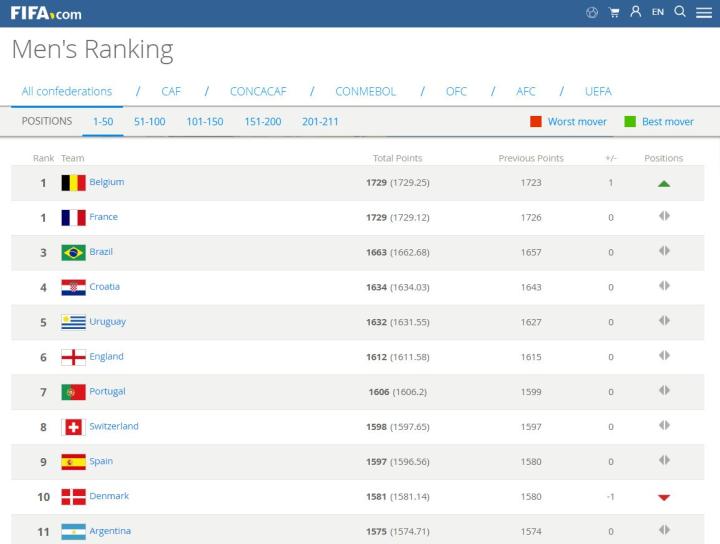Click the red Worst mover swatch
The height and width of the screenshot is (544, 720).
(536, 122)
